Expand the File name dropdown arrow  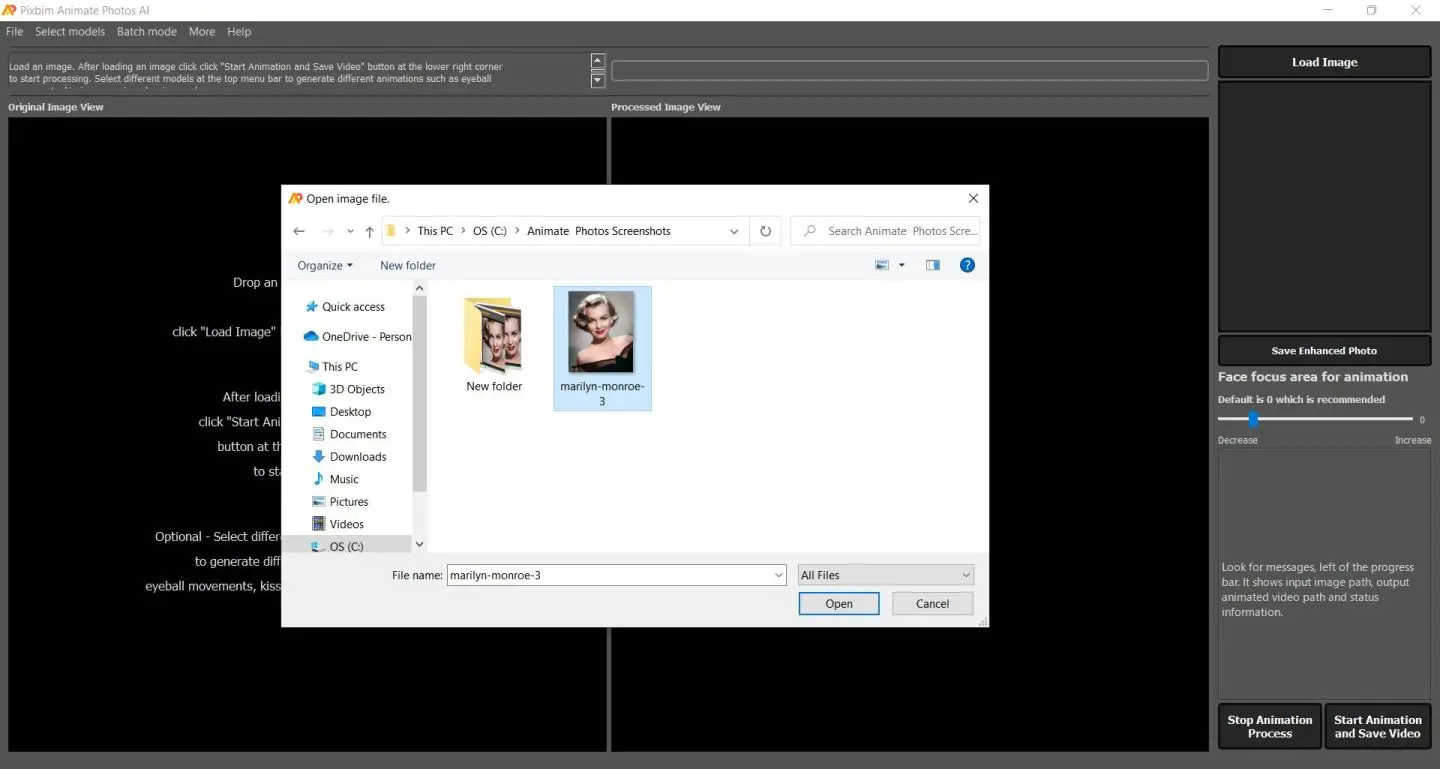tap(779, 575)
